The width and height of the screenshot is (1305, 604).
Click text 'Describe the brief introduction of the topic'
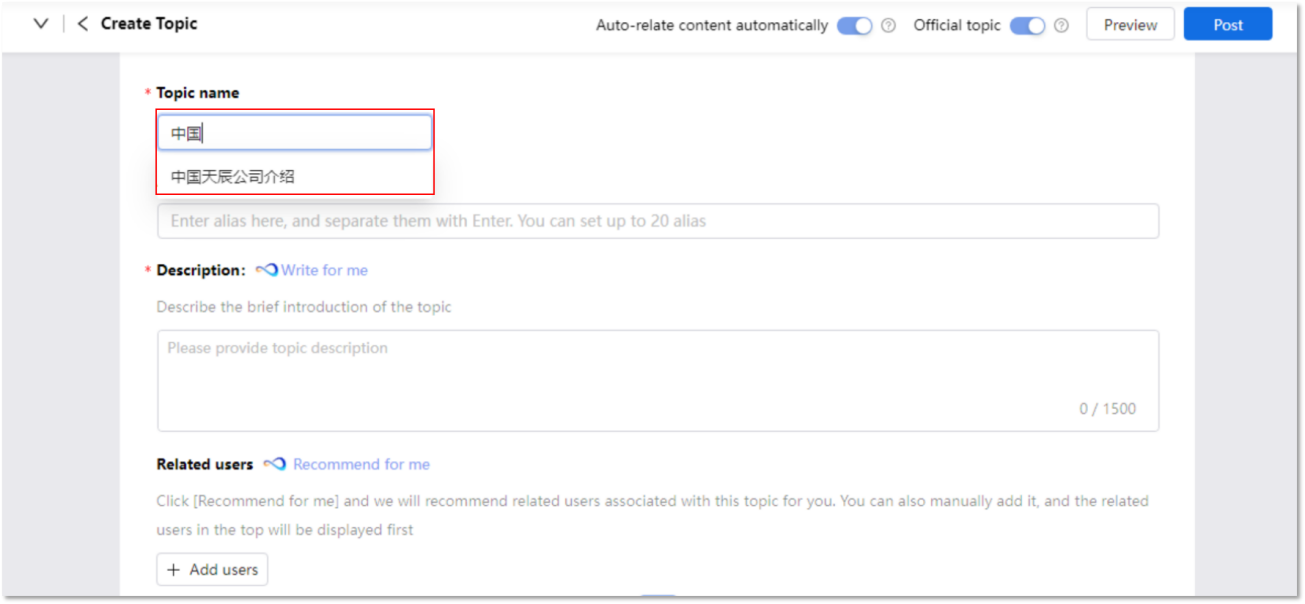click(304, 307)
